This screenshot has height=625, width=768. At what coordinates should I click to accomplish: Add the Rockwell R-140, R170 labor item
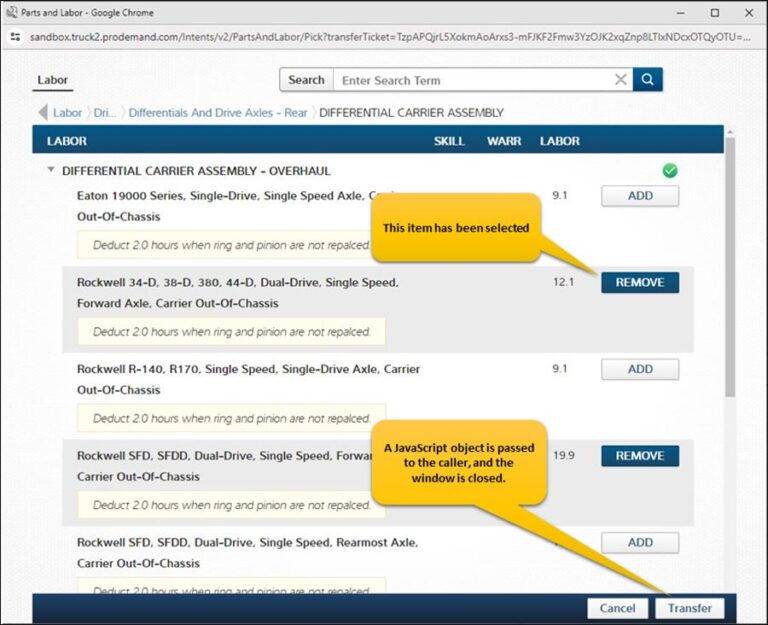639,369
